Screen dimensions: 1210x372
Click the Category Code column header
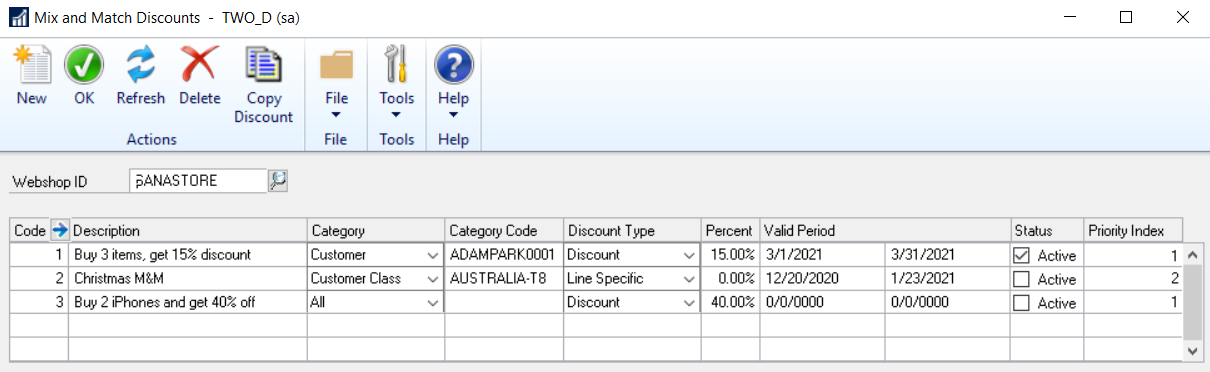505,230
